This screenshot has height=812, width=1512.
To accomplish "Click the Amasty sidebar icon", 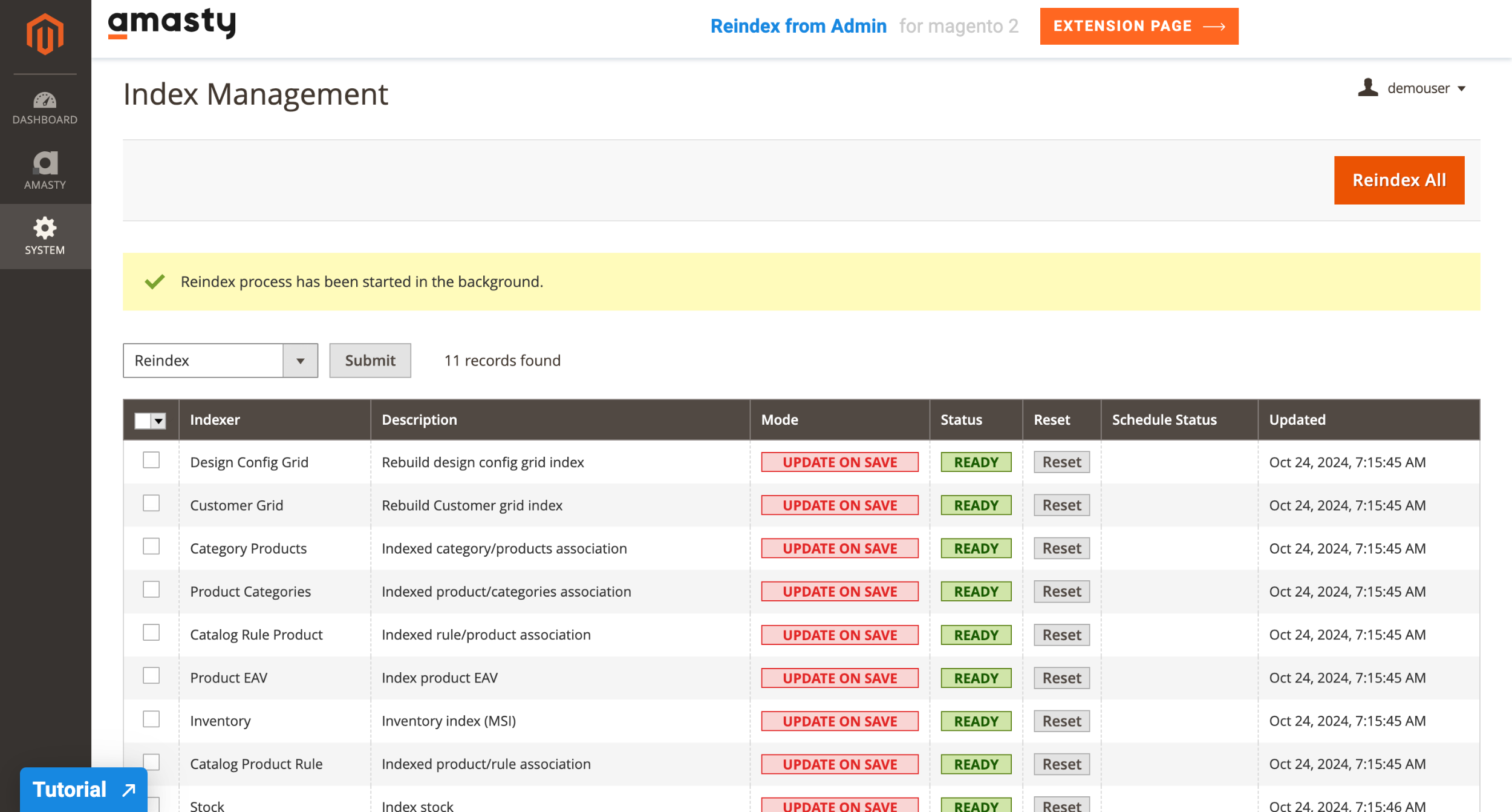I will pyautogui.click(x=45, y=164).
